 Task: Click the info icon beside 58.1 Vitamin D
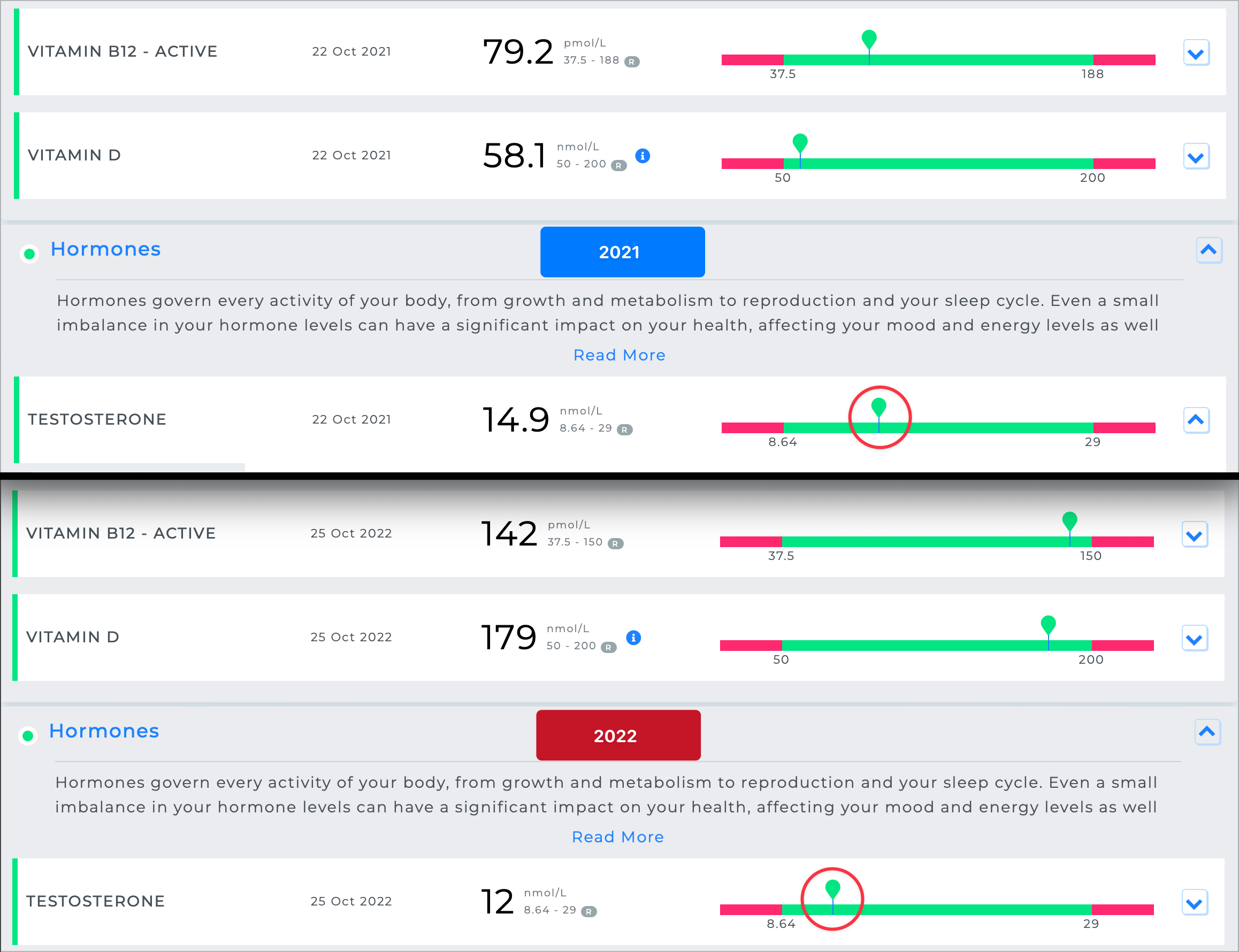coord(642,156)
